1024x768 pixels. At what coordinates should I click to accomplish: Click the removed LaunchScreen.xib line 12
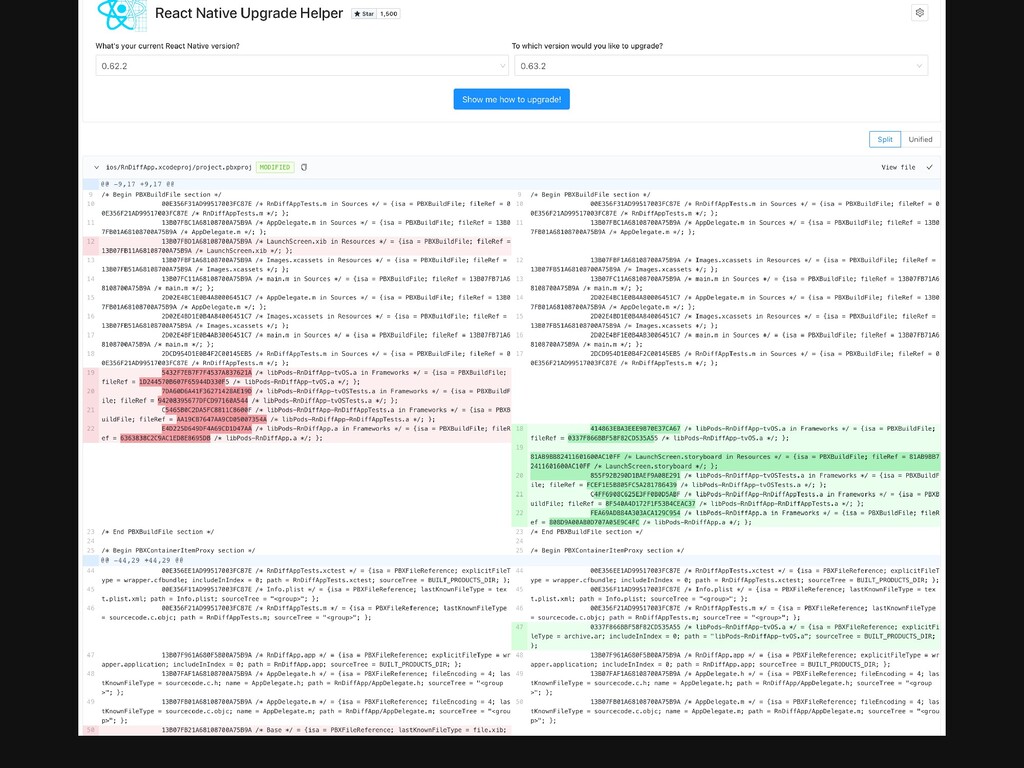297,246
